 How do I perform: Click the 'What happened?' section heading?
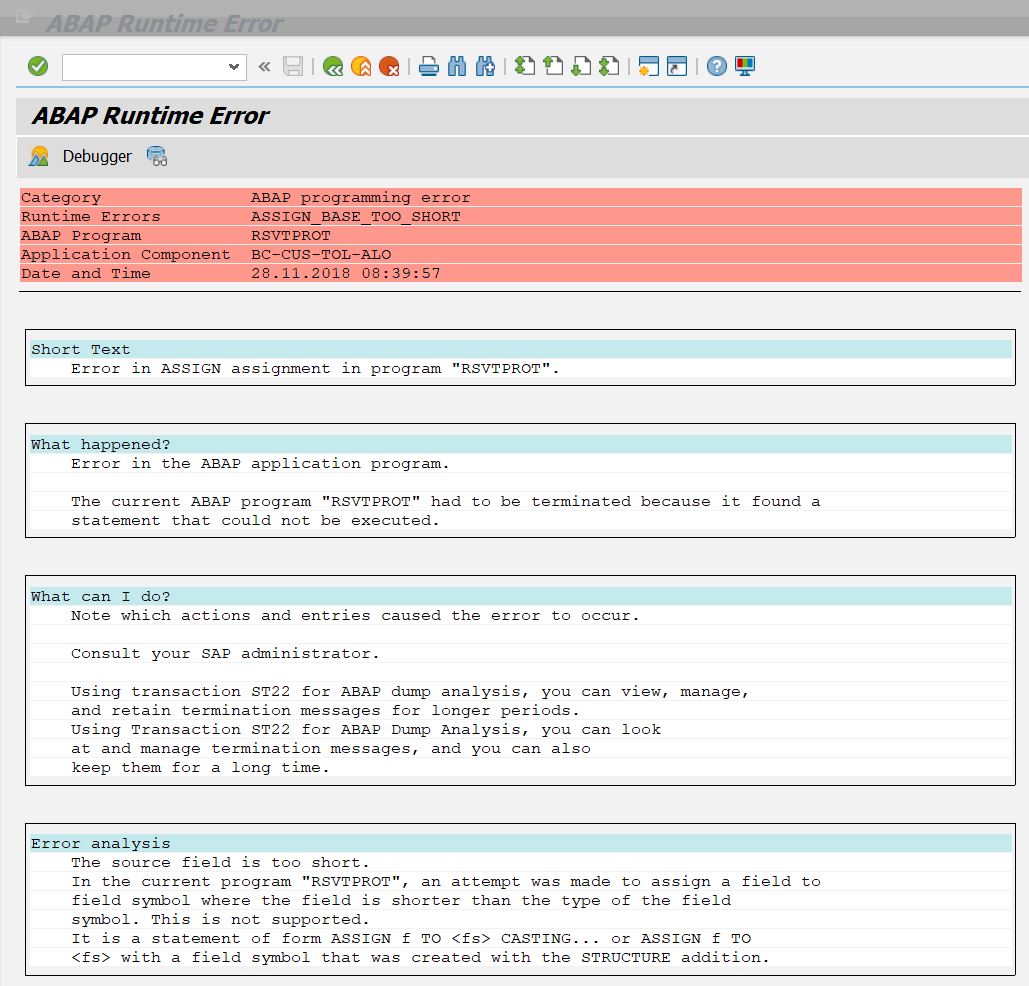[100, 444]
